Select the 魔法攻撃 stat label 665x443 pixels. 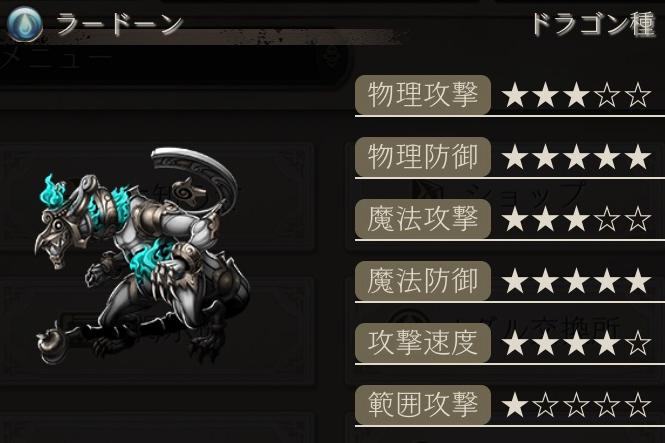tap(423, 219)
